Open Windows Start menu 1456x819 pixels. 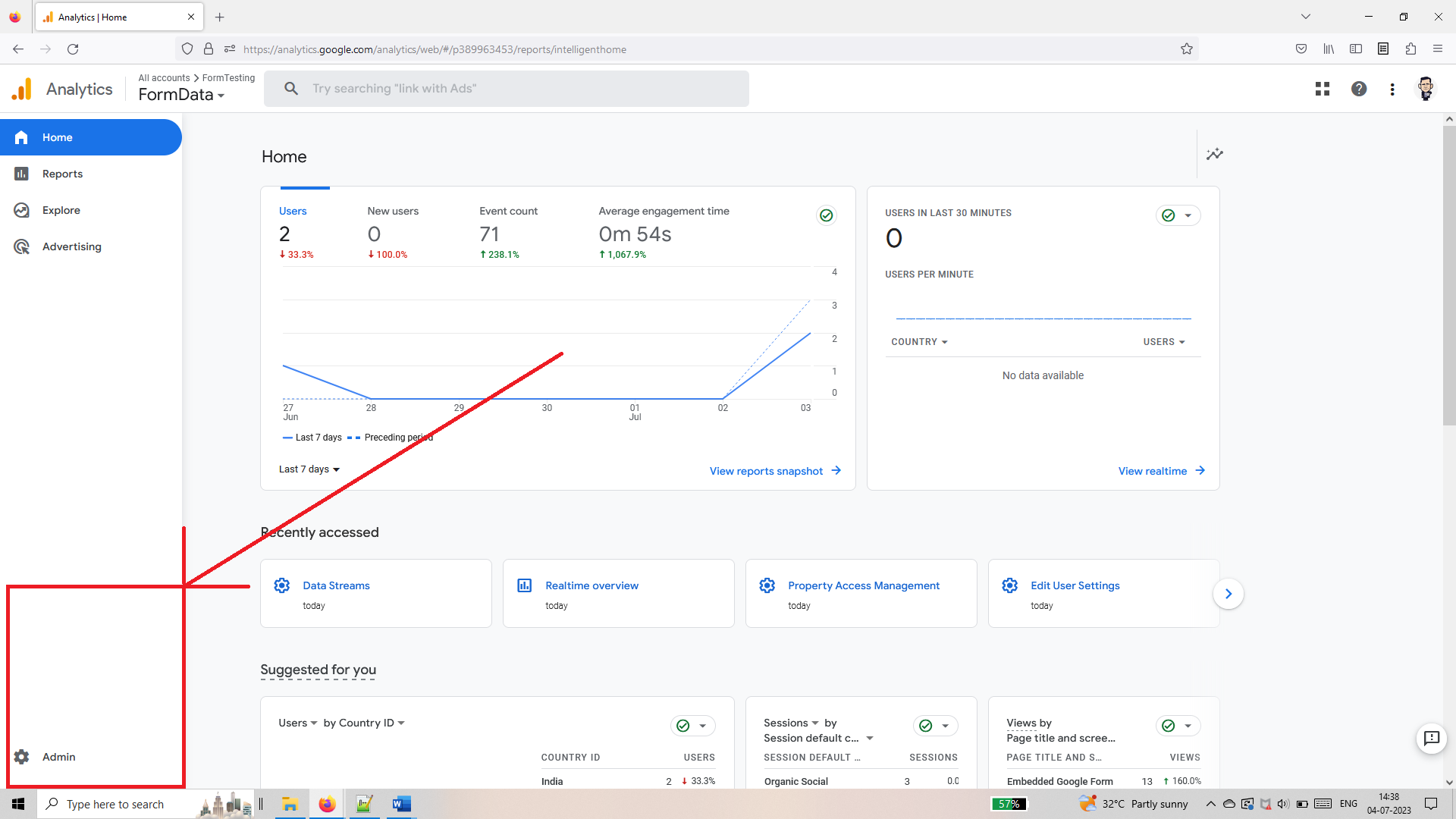click(18, 804)
